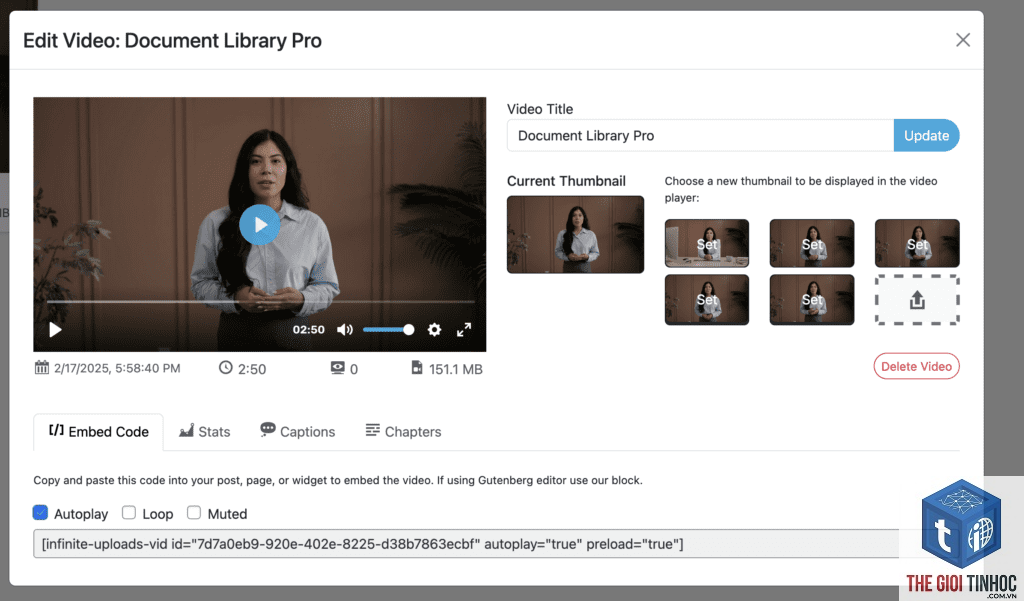Uncheck the Autoplay checkbox

coord(40,513)
